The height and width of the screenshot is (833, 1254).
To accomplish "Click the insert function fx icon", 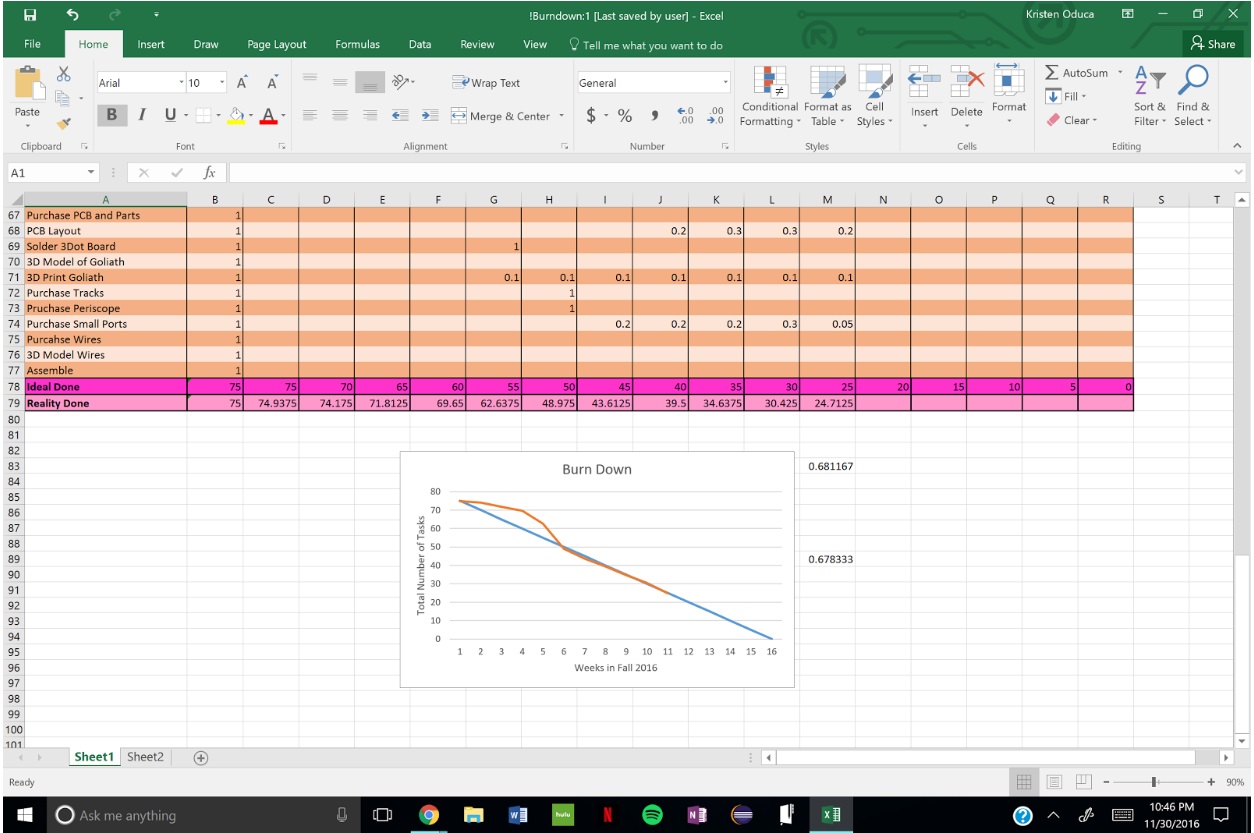I will pyautogui.click(x=209, y=173).
